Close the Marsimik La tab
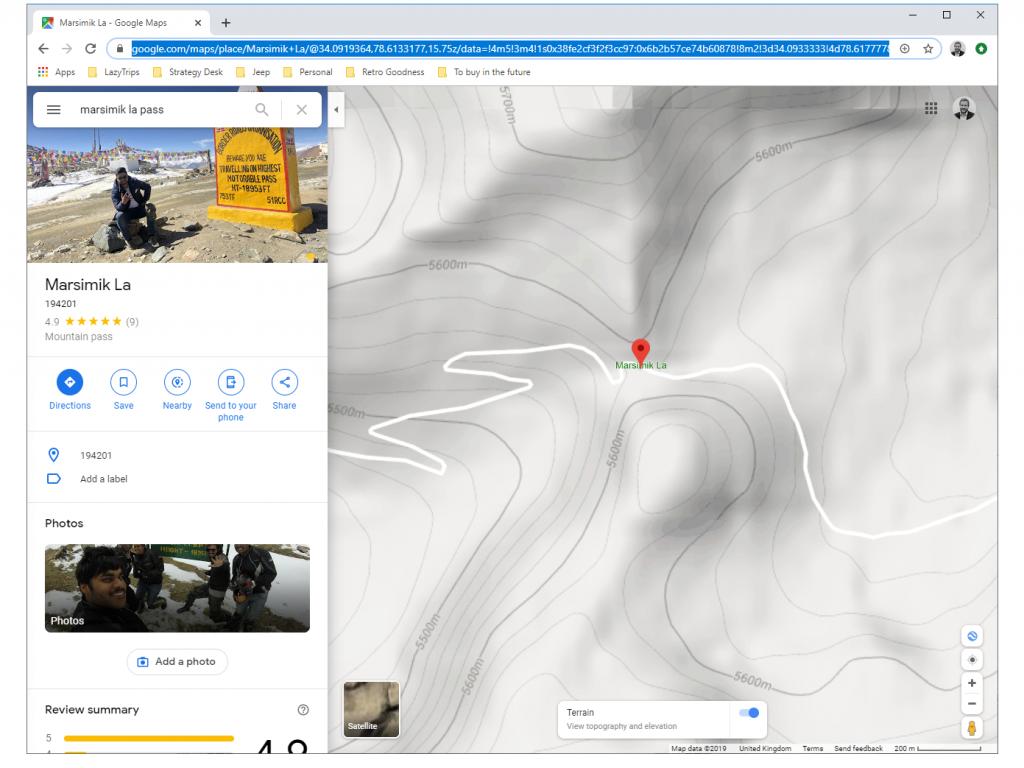 (198, 23)
